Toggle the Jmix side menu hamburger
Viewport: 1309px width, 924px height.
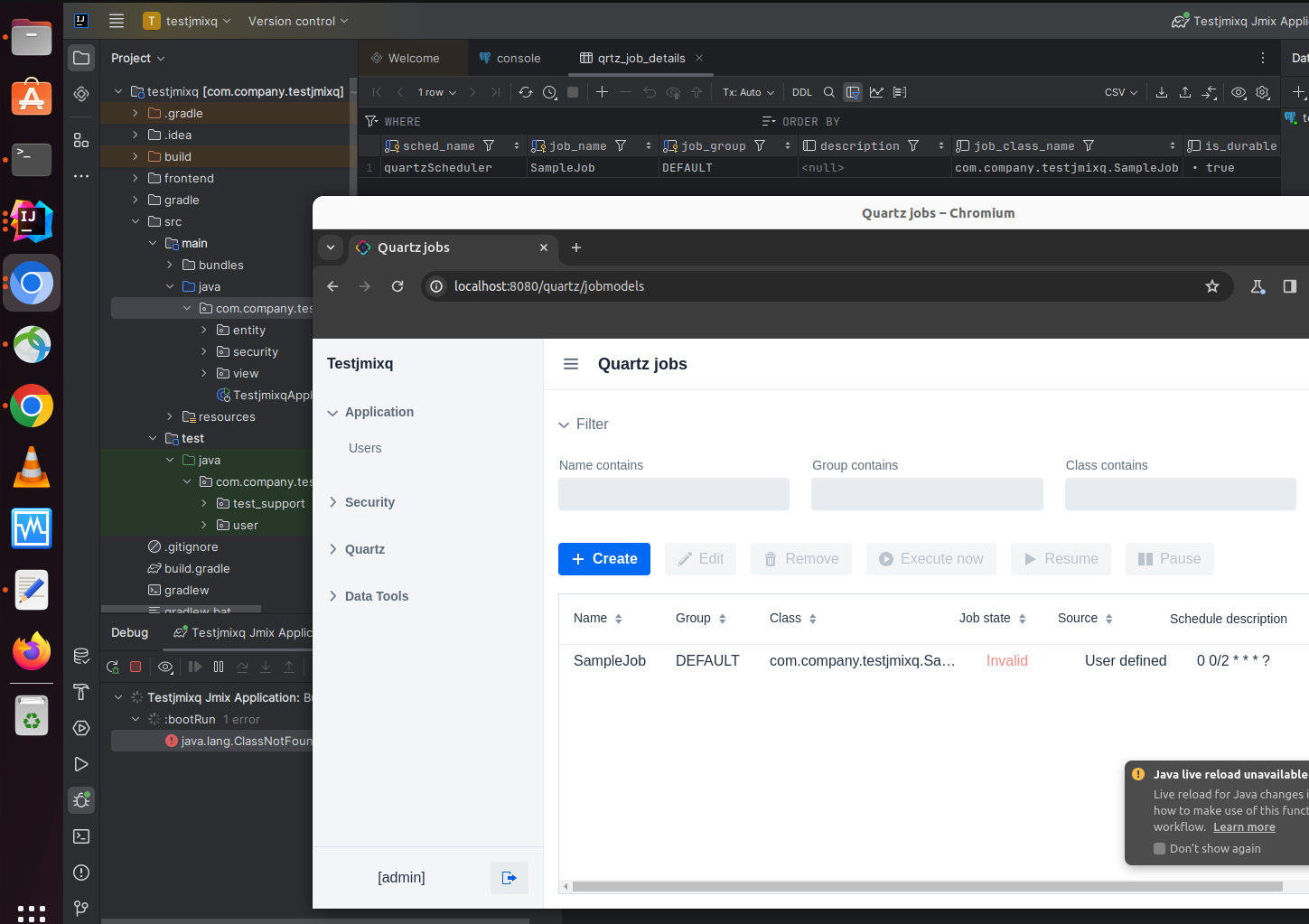coord(571,364)
